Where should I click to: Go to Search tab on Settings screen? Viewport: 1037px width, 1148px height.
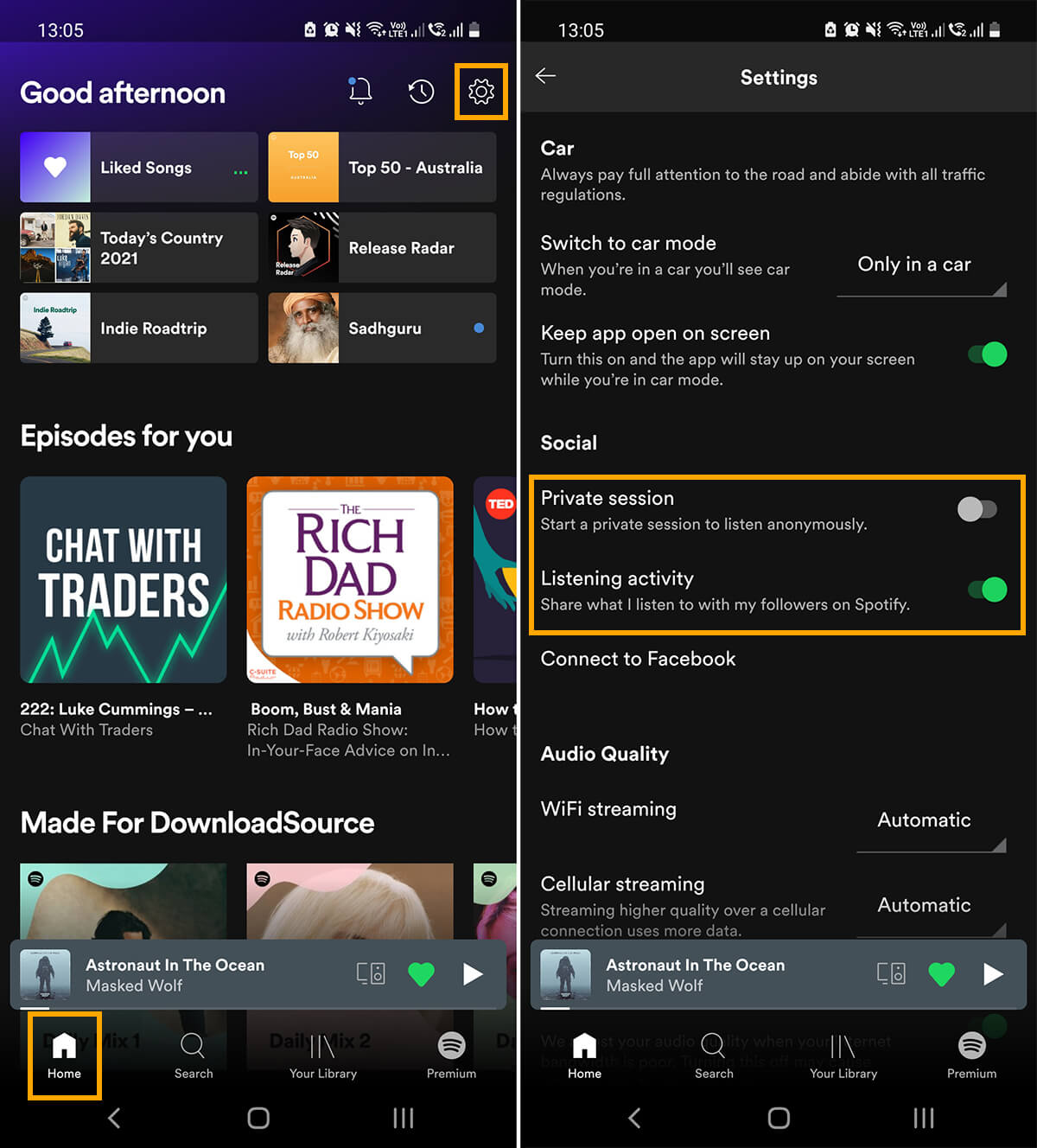(x=714, y=1056)
